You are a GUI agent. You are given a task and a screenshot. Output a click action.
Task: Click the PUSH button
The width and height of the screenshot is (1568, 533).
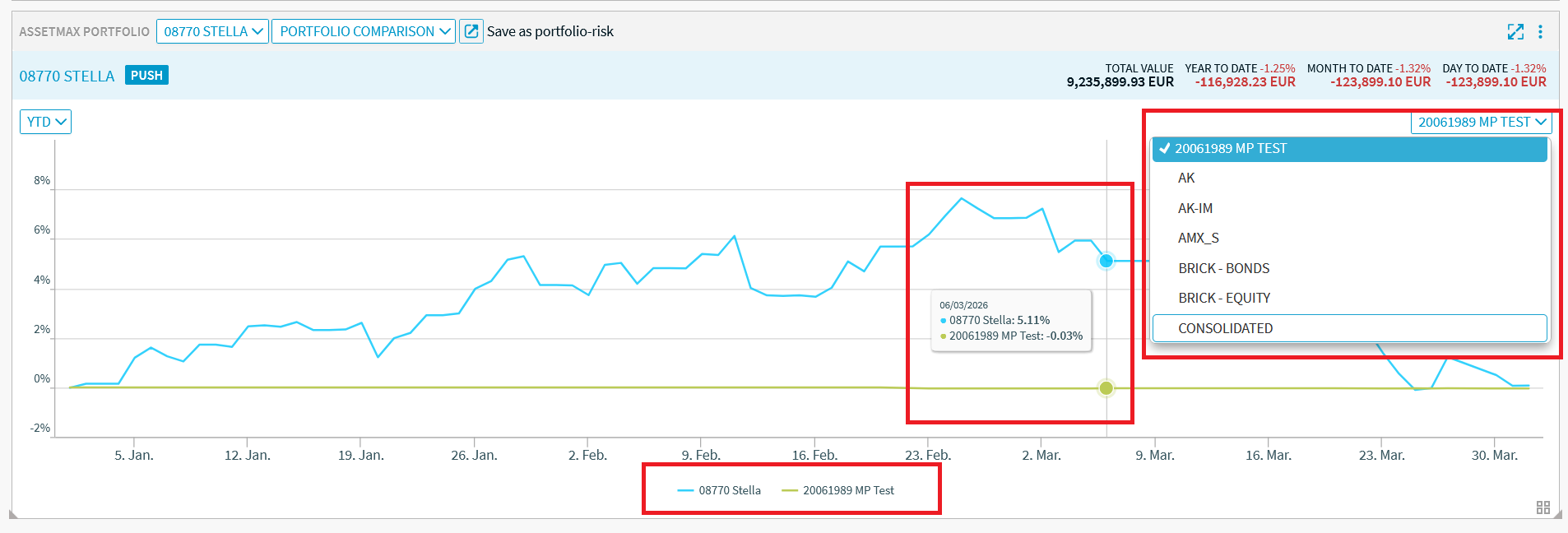click(x=146, y=75)
